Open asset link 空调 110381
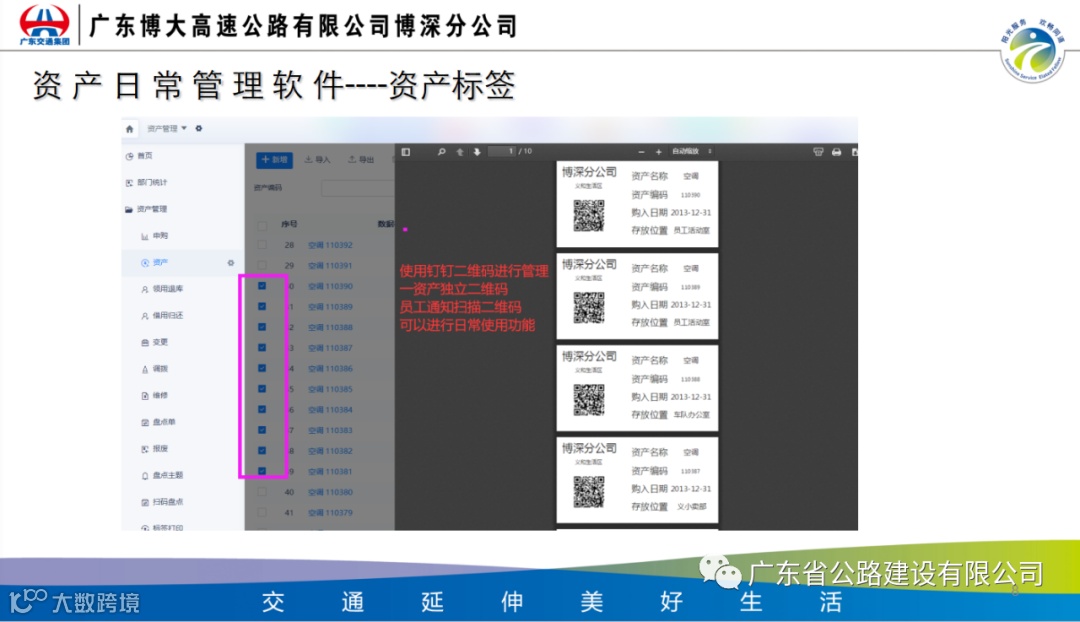 330,472
